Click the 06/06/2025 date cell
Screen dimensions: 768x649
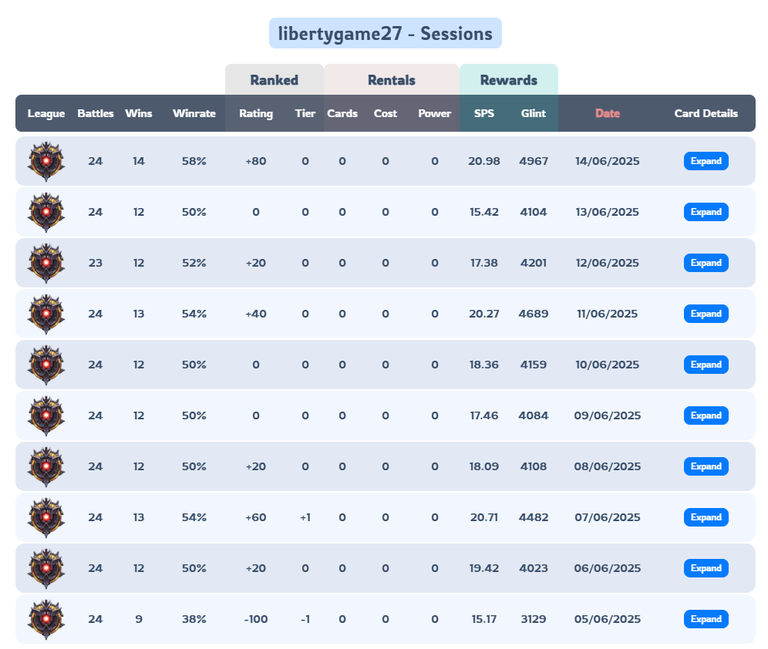point(607,569)
